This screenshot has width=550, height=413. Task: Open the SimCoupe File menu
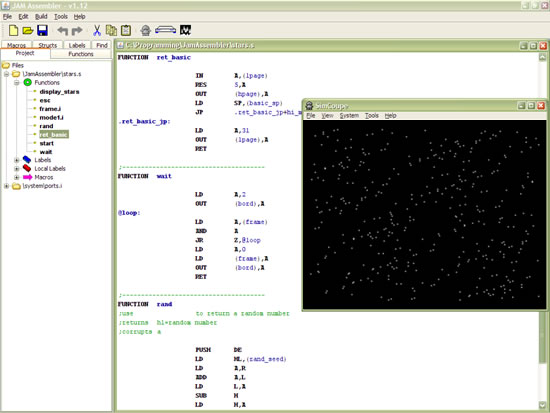311,115
